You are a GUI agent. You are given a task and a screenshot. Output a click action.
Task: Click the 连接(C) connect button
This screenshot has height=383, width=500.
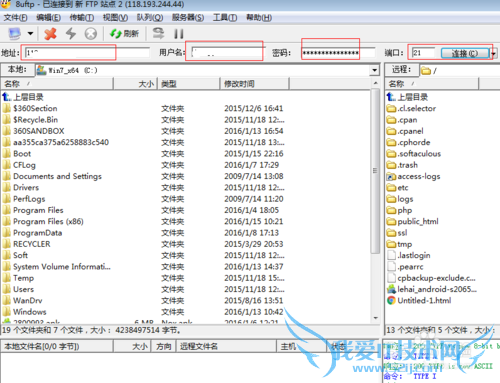coord(465,53)
